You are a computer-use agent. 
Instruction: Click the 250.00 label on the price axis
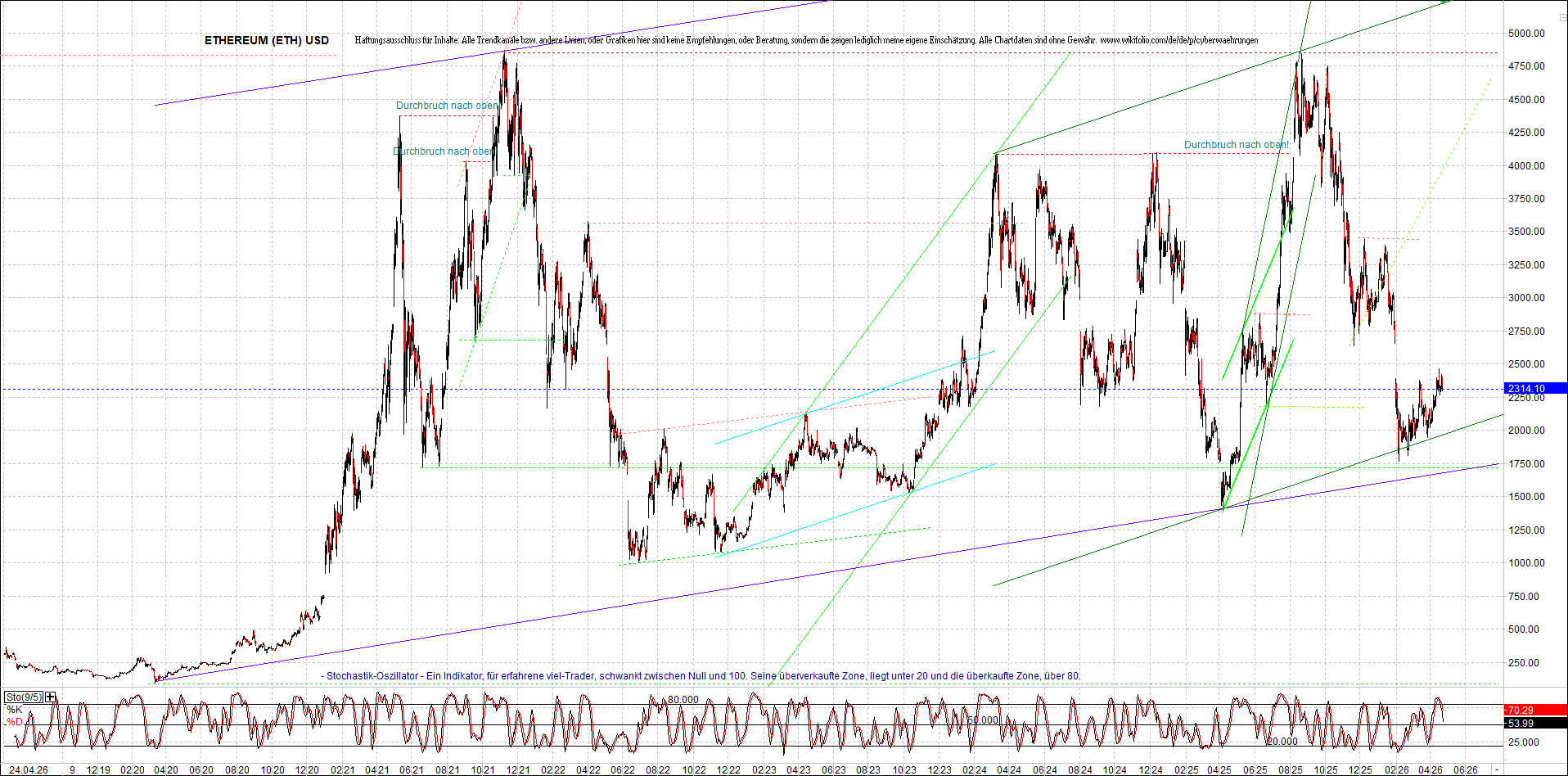click(1523, 663)
